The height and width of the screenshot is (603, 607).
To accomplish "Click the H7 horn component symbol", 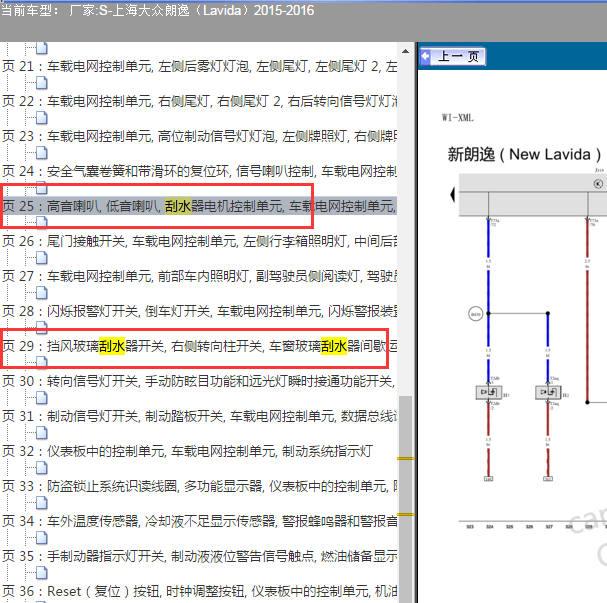I will (x=489, y=392).
